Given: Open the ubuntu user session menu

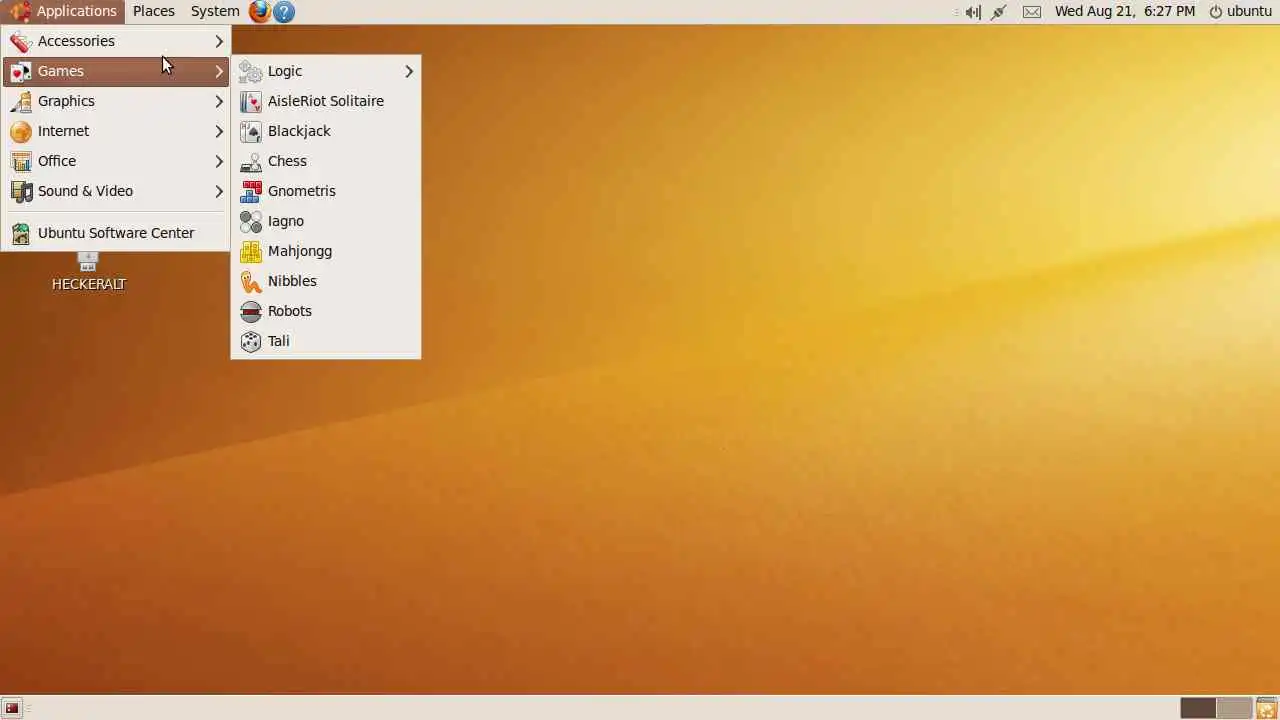Looking at the screenshot, I should [1240, 11].
